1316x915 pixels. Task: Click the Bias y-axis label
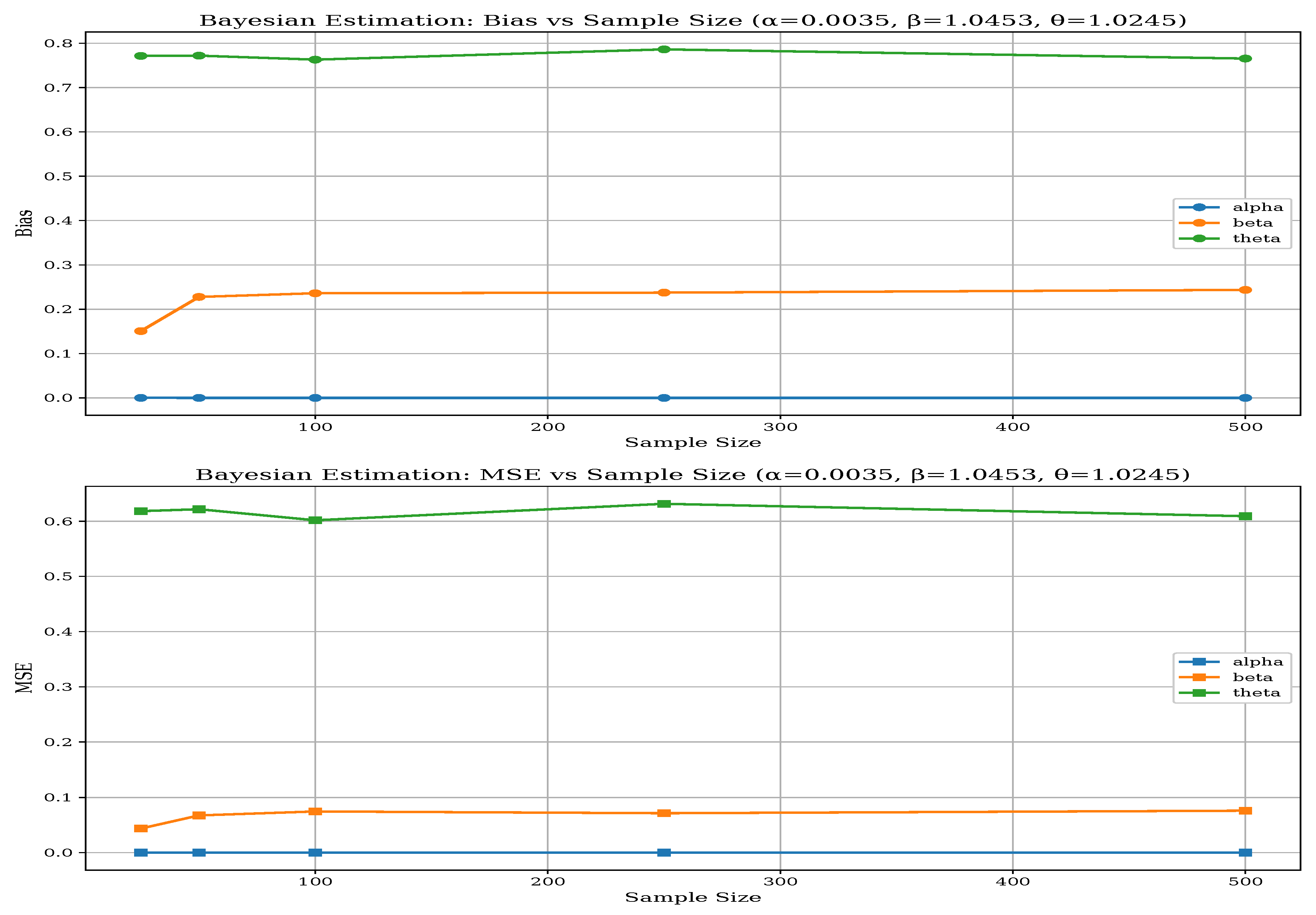(x=24, y=223)
